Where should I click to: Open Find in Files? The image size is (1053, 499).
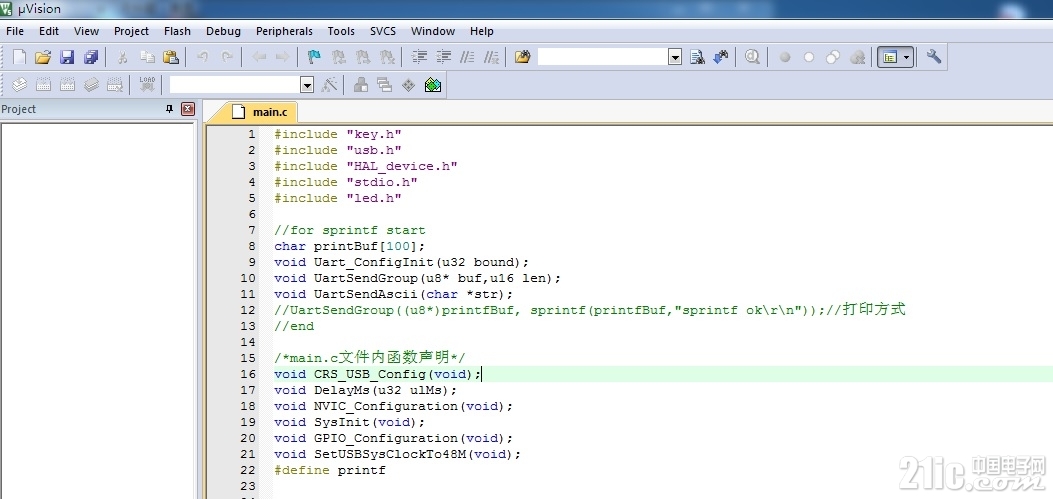tap(522, 57)
